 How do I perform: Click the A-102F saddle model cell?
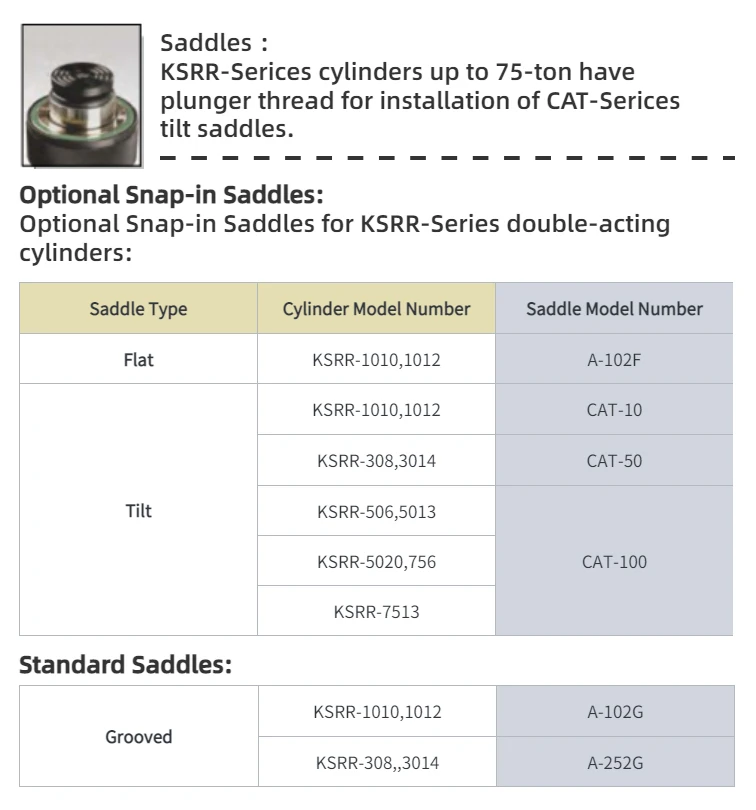click(614, 359)
